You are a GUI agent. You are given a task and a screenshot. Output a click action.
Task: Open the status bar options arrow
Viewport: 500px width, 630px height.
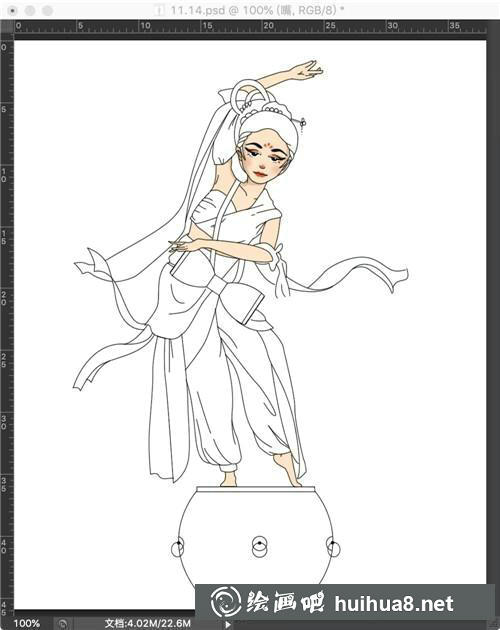coord(227,624)
